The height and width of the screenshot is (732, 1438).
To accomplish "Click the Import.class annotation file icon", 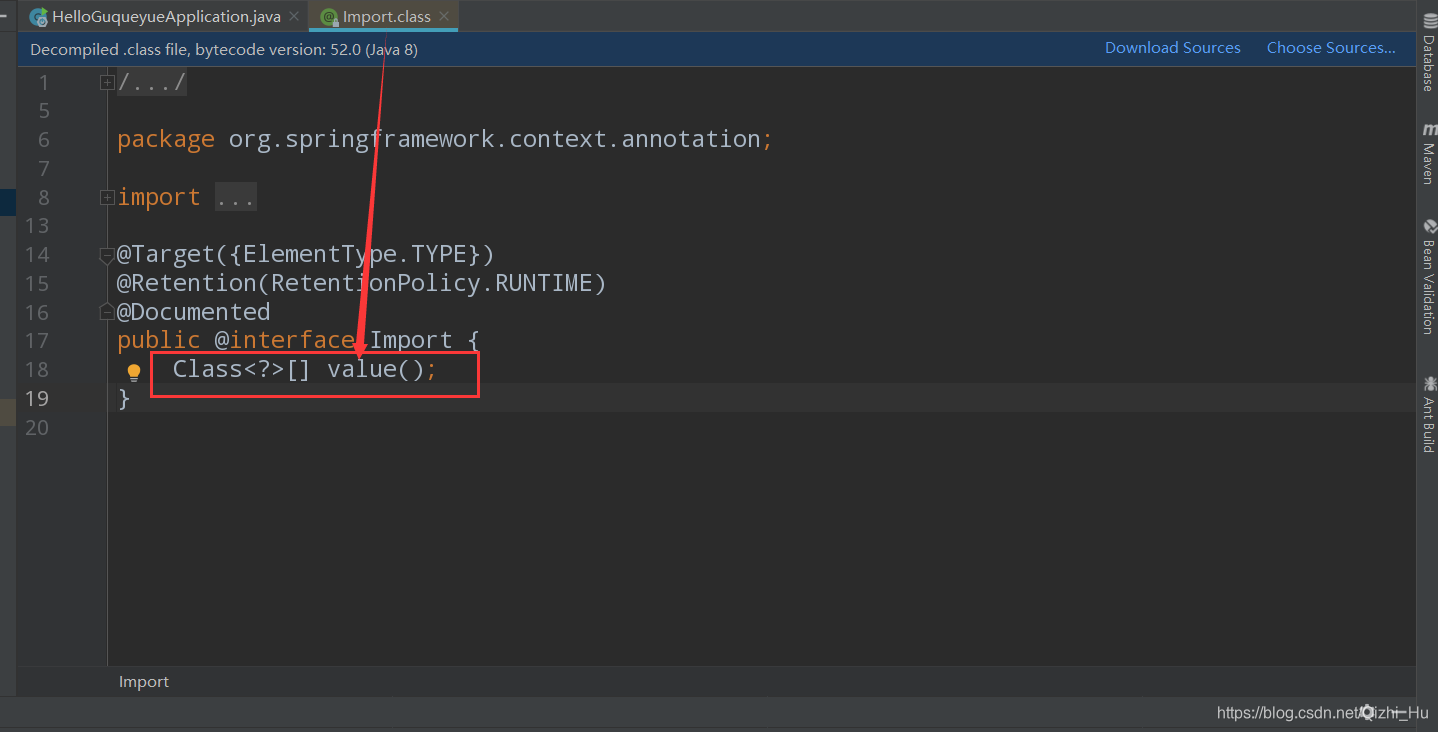I will coord(328,17).
